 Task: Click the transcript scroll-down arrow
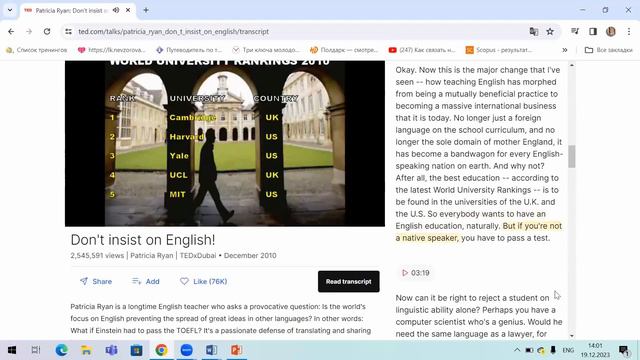(572, 336)
